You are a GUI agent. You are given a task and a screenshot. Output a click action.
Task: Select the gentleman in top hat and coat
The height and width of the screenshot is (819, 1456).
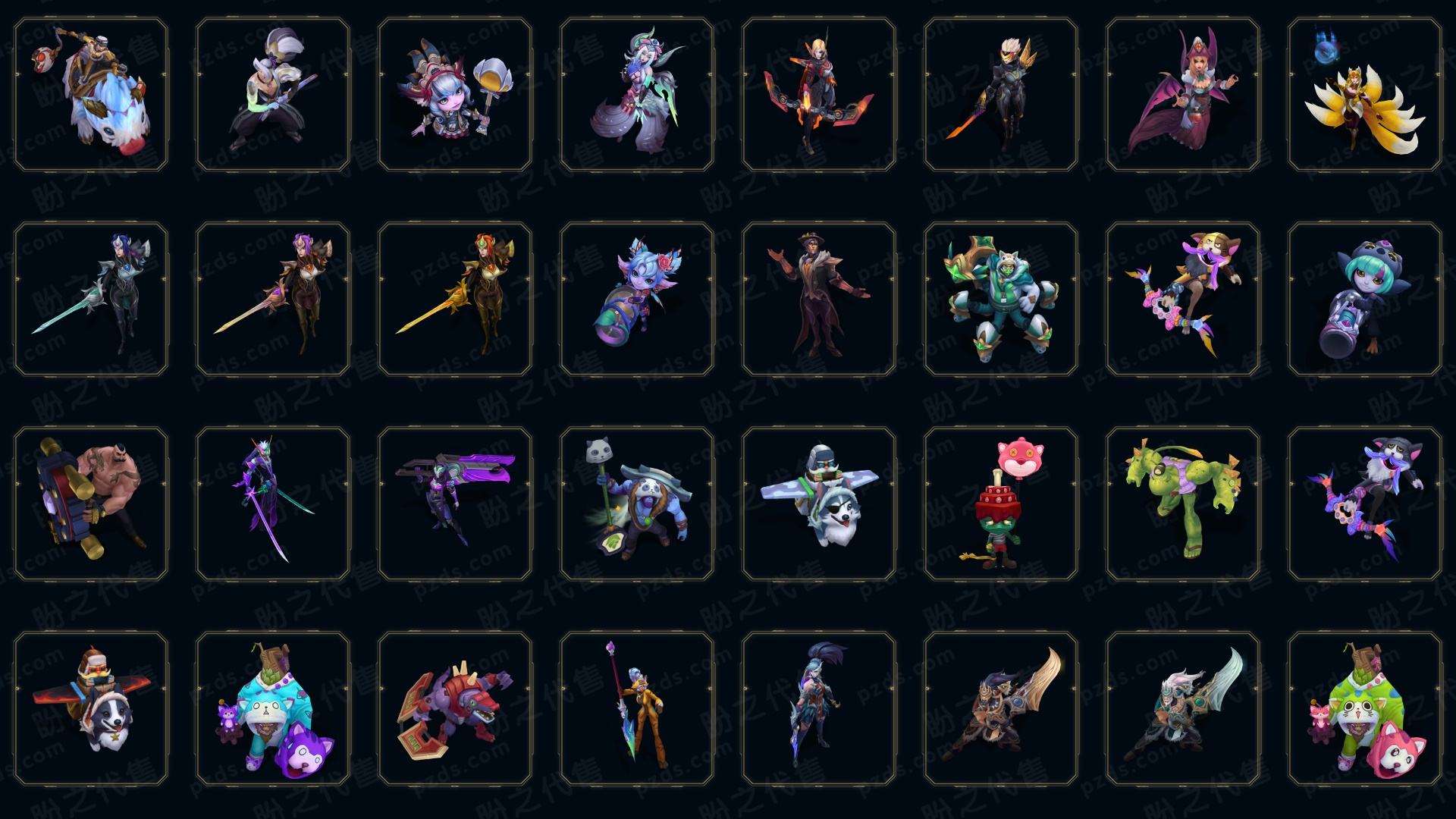(x=818, y=299)
